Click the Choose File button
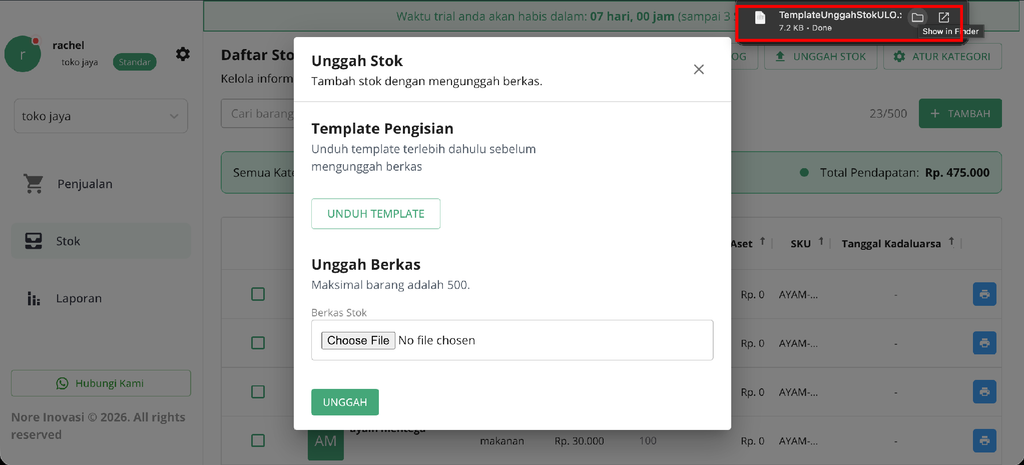The width and height of the screenshot is (1024, 465). [358, 340]
